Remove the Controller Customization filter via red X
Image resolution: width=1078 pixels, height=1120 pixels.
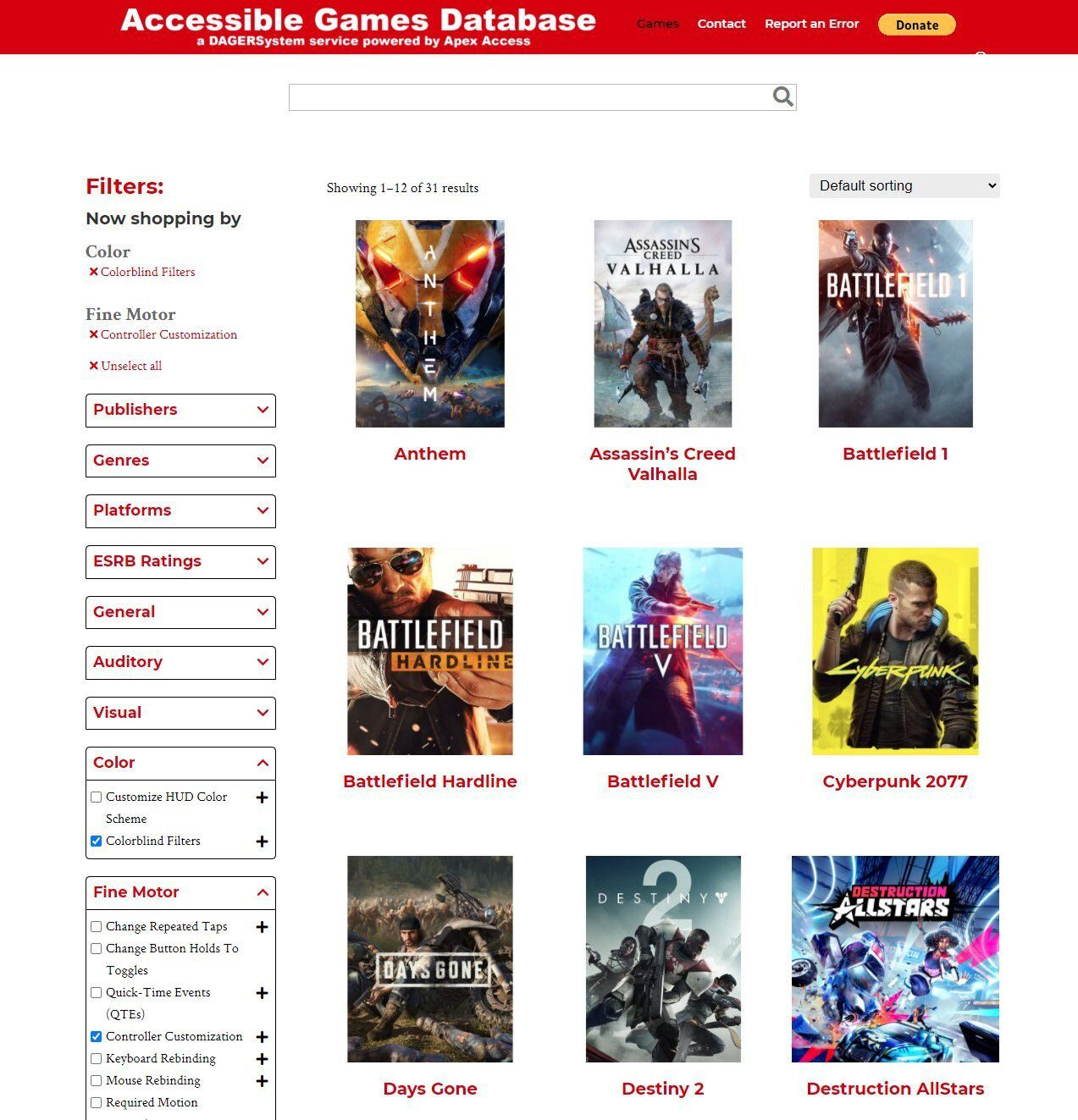pos(93,334)
